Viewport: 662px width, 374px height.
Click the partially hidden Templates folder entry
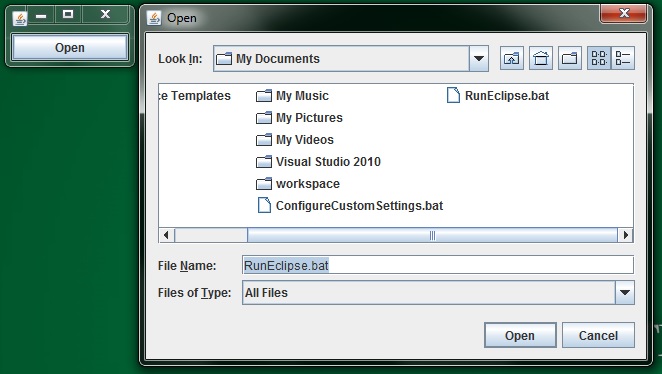pyautogui.click(x=195, y=96)
